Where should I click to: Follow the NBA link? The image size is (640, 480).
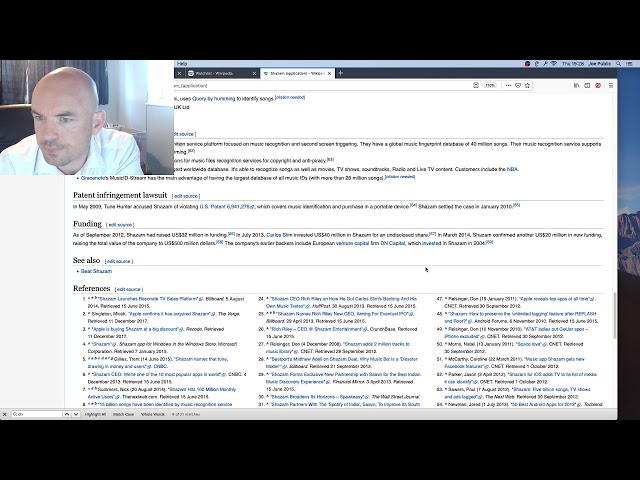[x=512, y=169]
